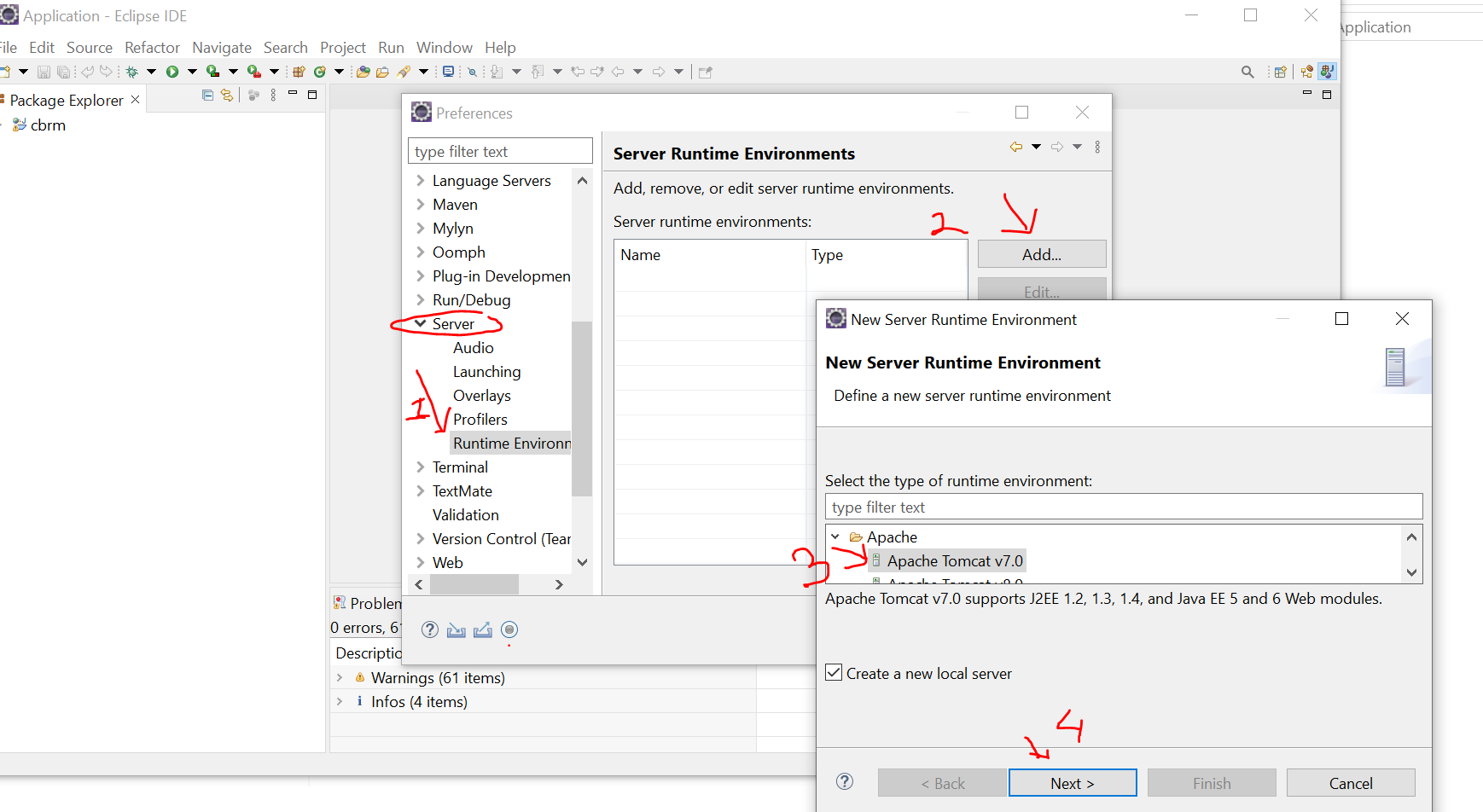This screenshot has height=812, width=1483.
Task: Open dropdown arrow next to Debug button
Action: pyautogui.click(x=152, y=72)
